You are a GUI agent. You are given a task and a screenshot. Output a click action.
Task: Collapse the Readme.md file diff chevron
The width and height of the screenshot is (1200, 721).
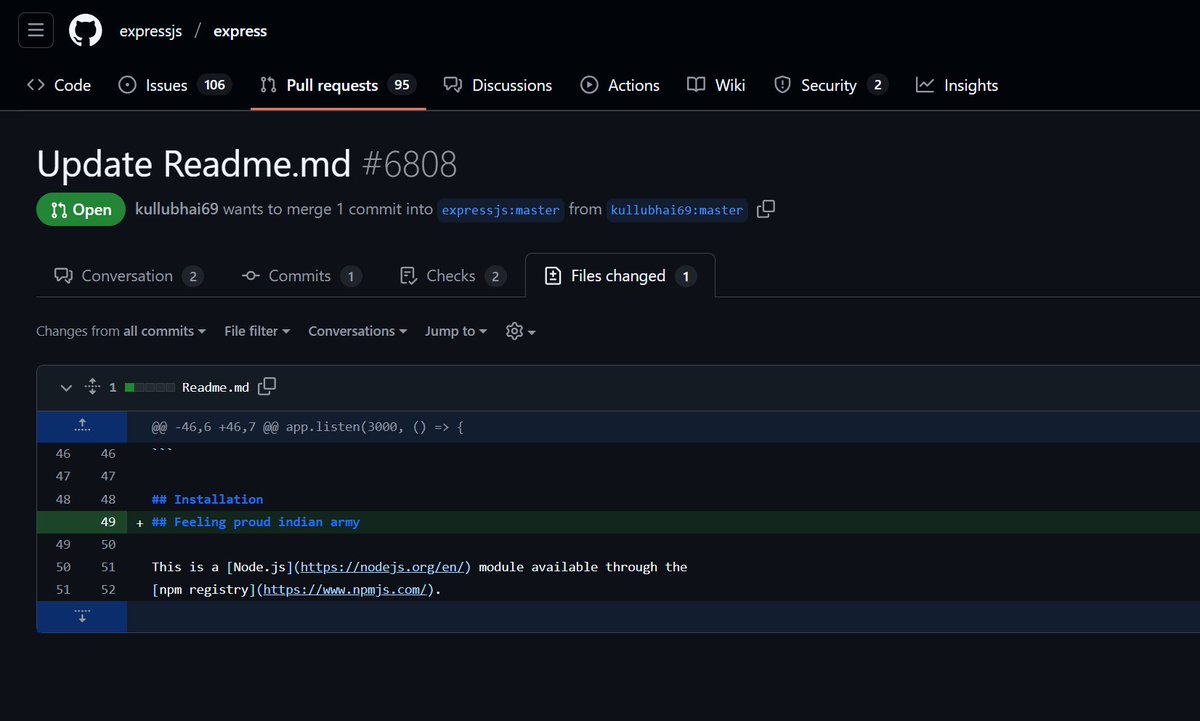(67, 387)
